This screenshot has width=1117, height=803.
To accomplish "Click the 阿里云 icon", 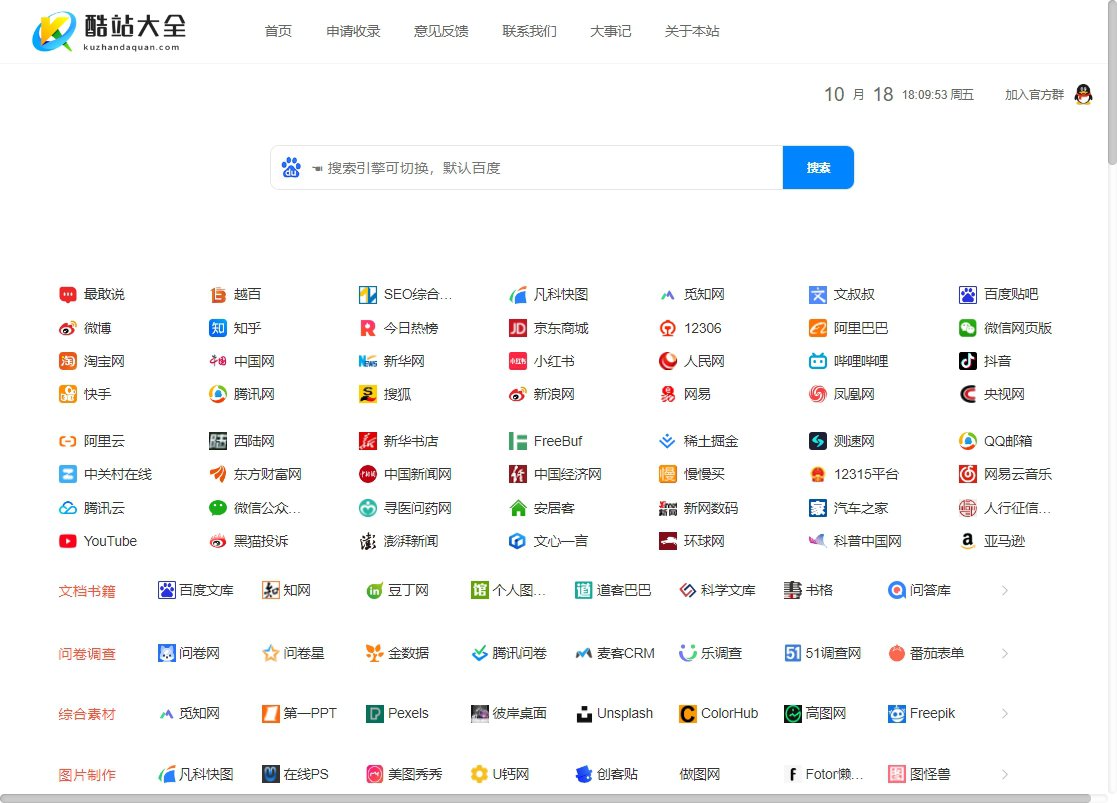I will click(68, 442).
